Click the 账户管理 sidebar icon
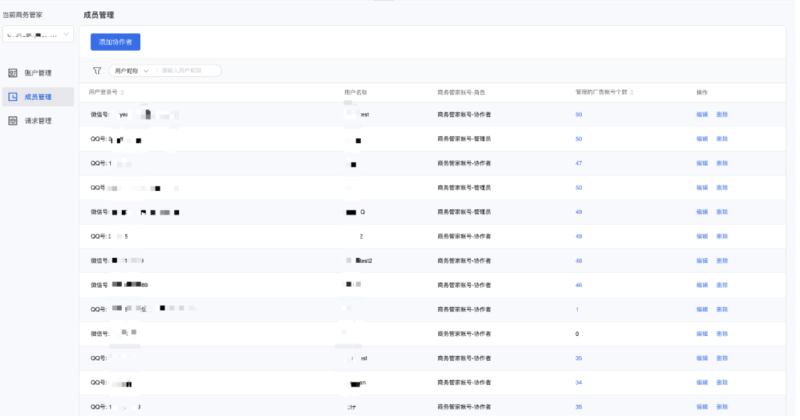Viewport: 800px width, 420px height. (13, 73)
